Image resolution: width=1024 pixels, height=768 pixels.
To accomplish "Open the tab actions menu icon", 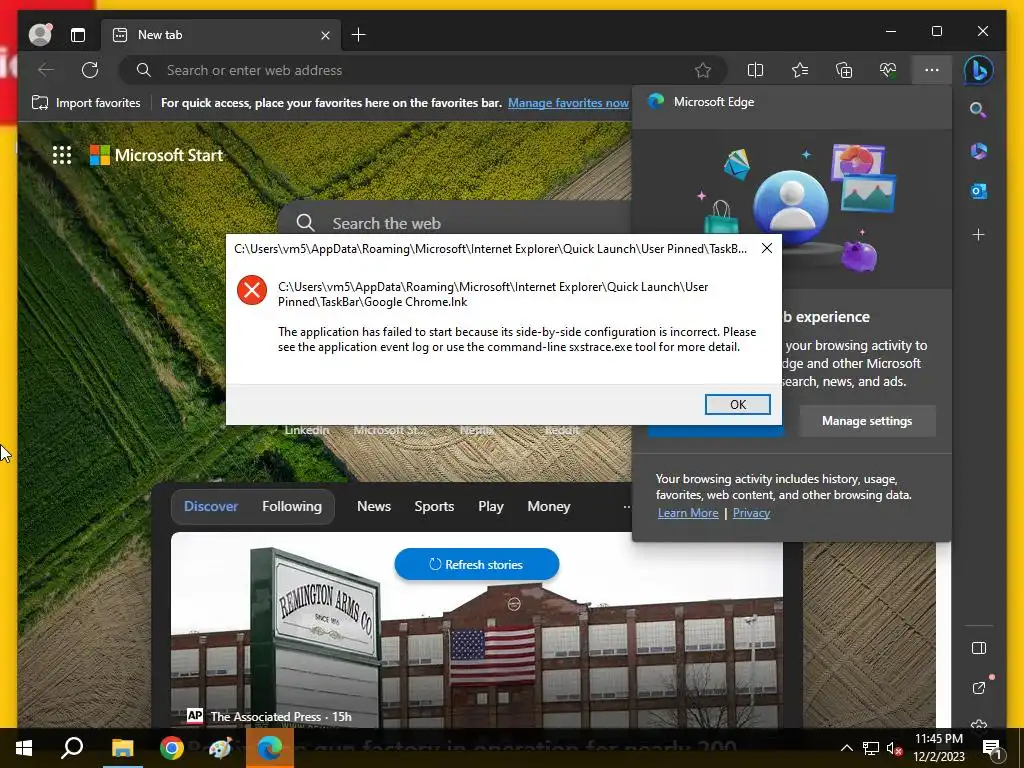I will (x=78, y=35).
